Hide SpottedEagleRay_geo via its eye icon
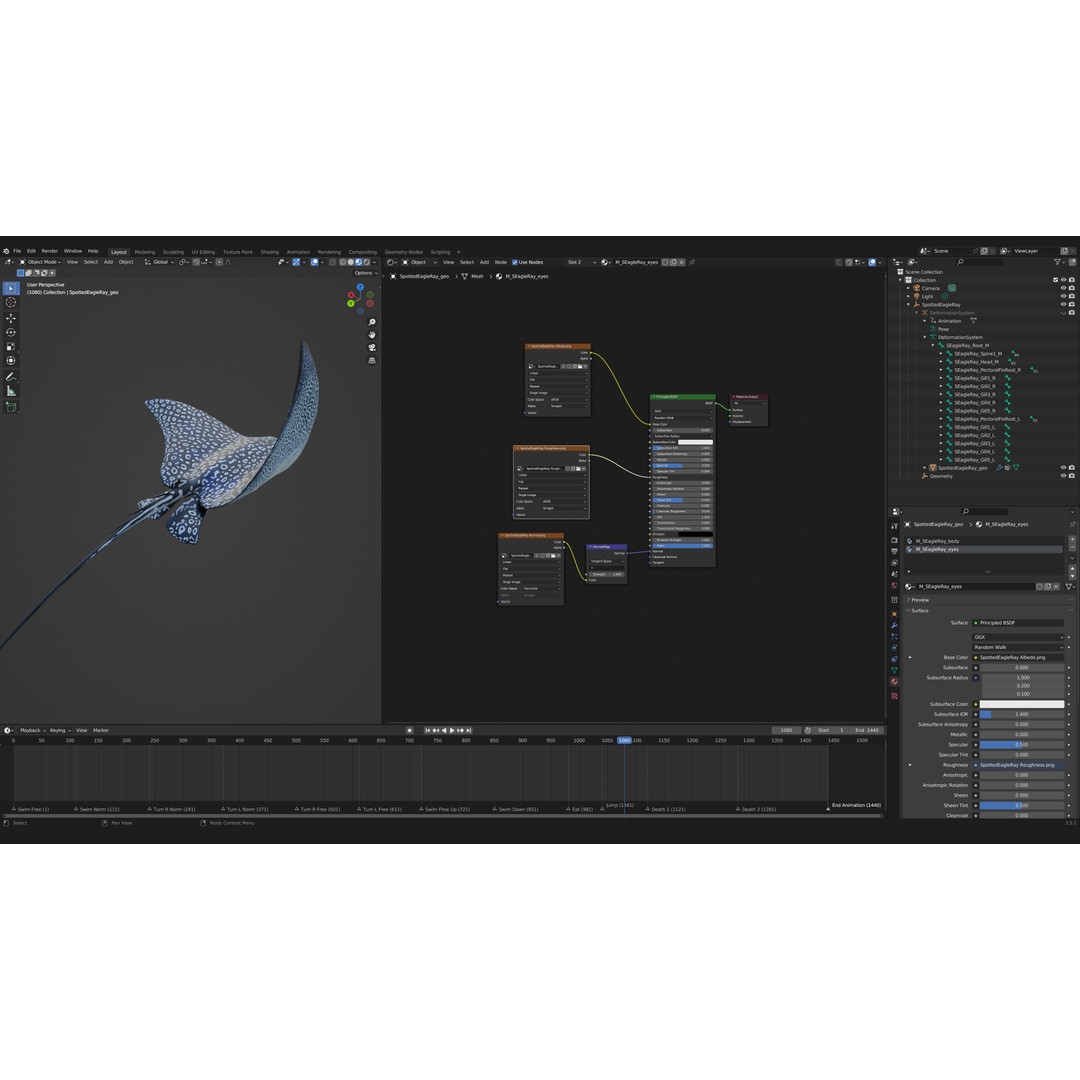 [1063, 468]
